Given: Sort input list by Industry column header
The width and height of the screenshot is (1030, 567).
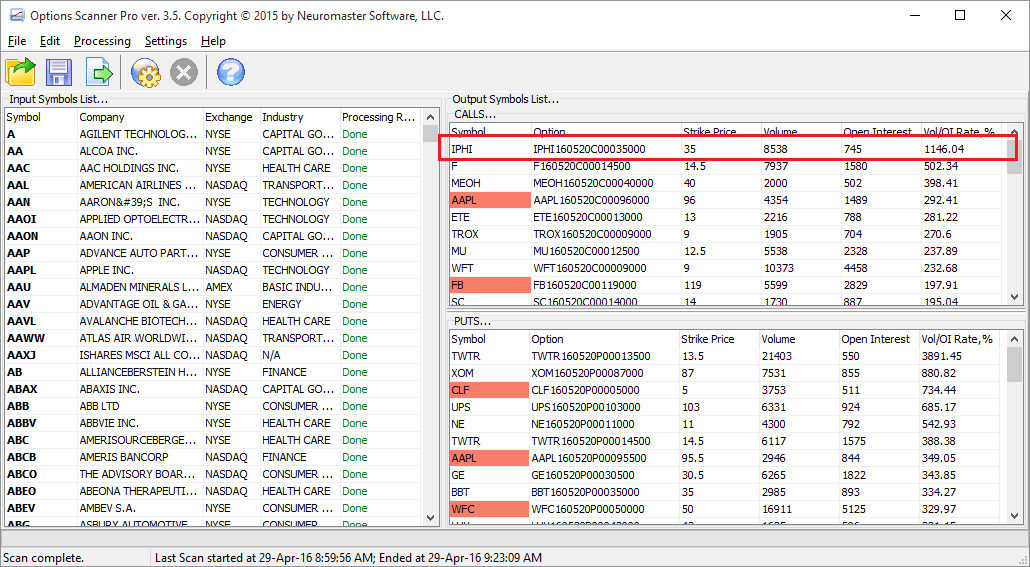Looking at the screenshot, I should (x=300, y=117).
